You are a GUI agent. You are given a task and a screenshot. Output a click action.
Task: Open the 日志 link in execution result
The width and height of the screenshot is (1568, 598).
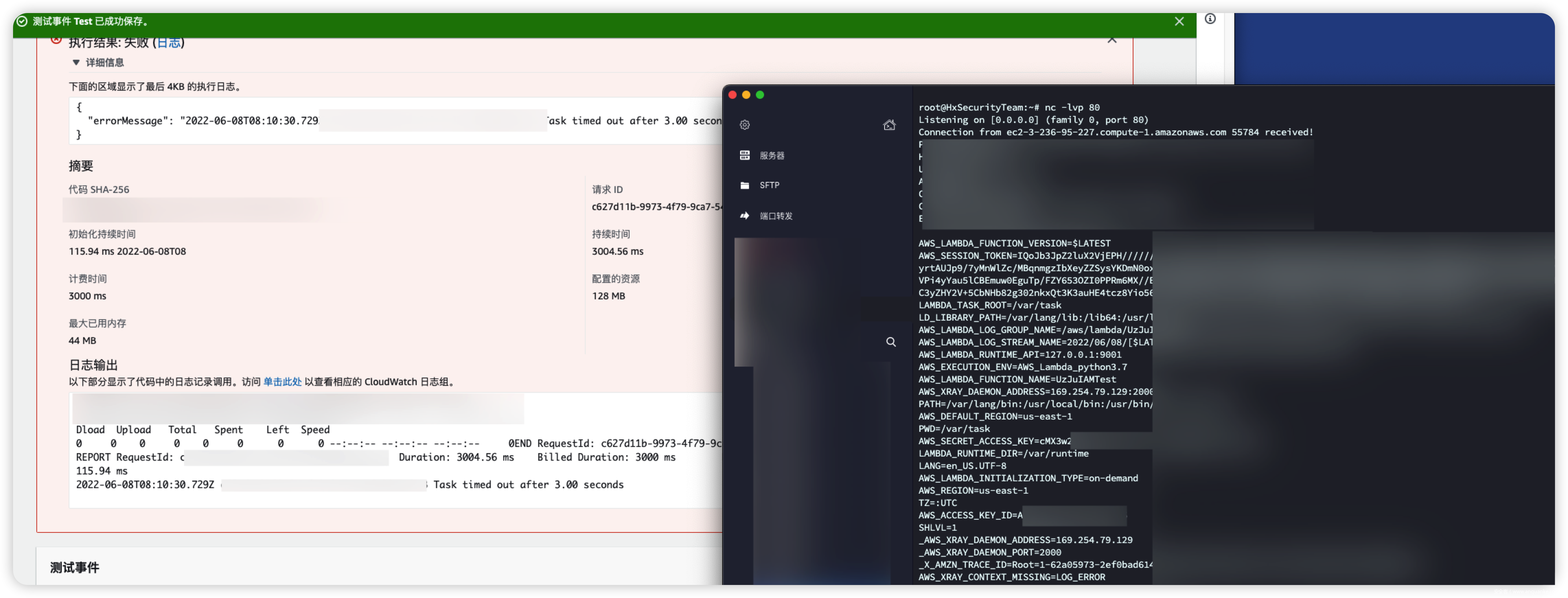pyautogui.click(x=169, y=43)
